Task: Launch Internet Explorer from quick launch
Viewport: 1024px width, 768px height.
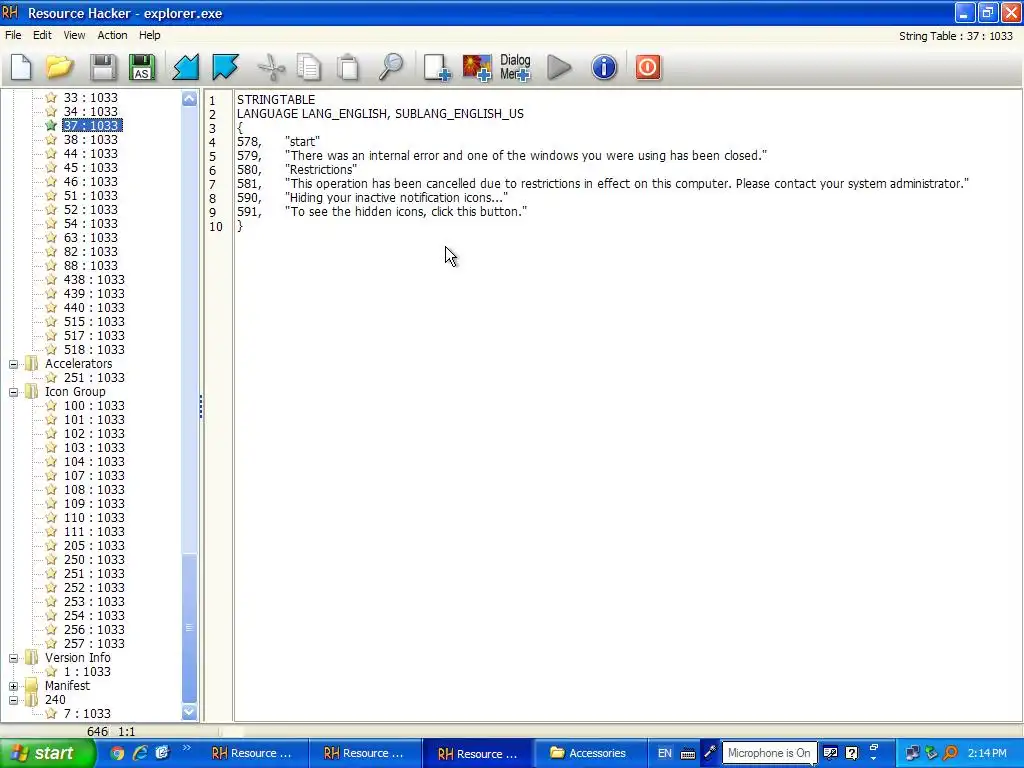Action: point(140,753)
